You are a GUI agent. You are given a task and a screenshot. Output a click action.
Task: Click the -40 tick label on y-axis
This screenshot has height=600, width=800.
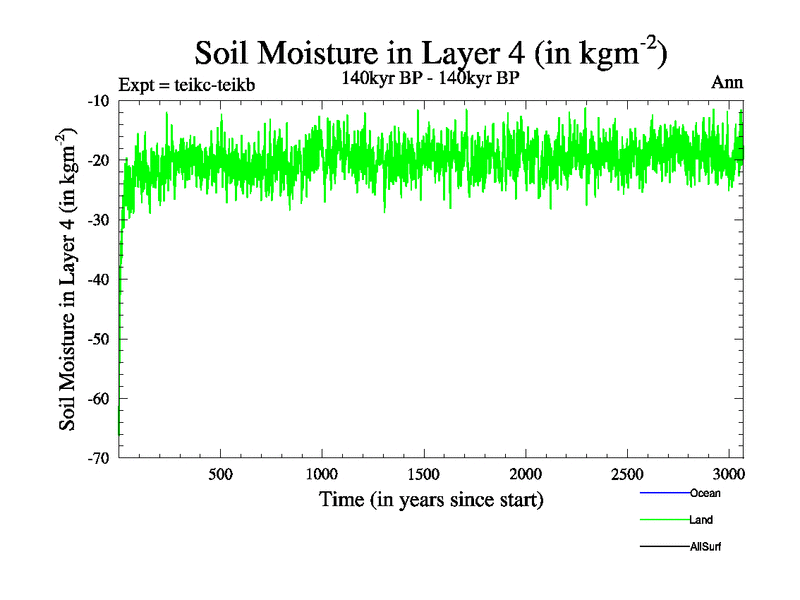[98, 279]
